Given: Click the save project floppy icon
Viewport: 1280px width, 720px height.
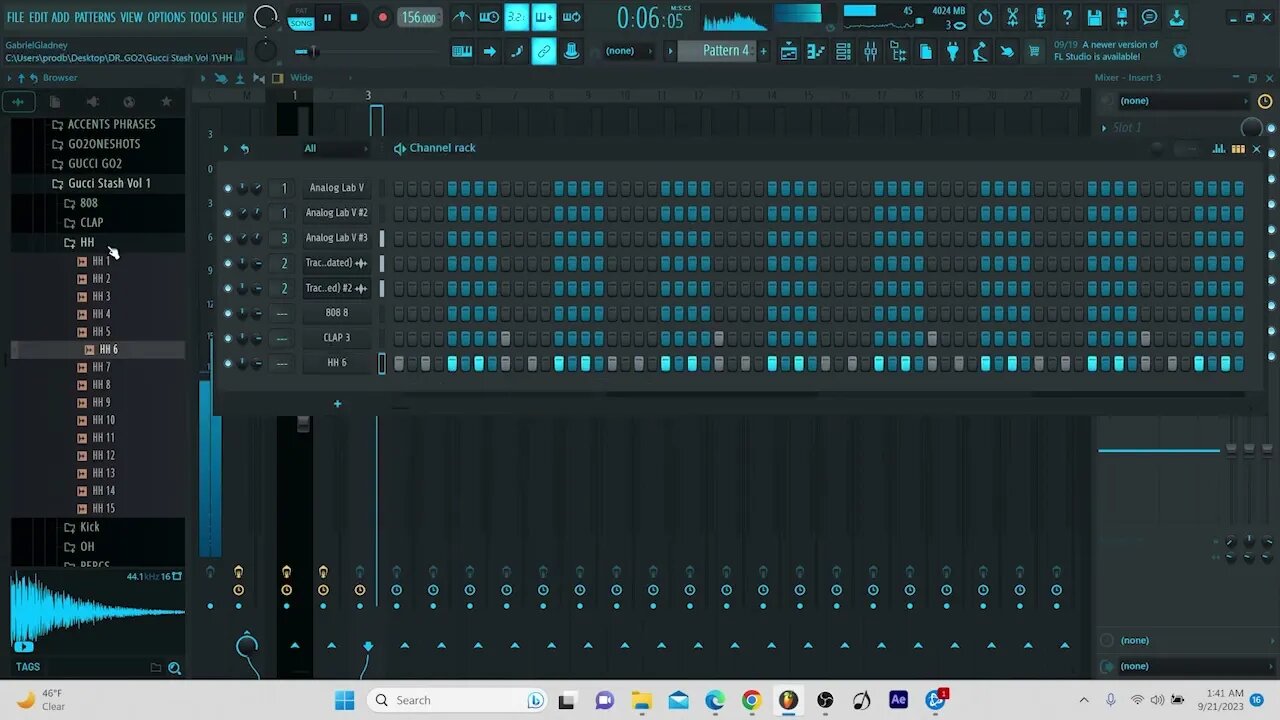Looking at the screenshot, I should (x=1095, y=17).
